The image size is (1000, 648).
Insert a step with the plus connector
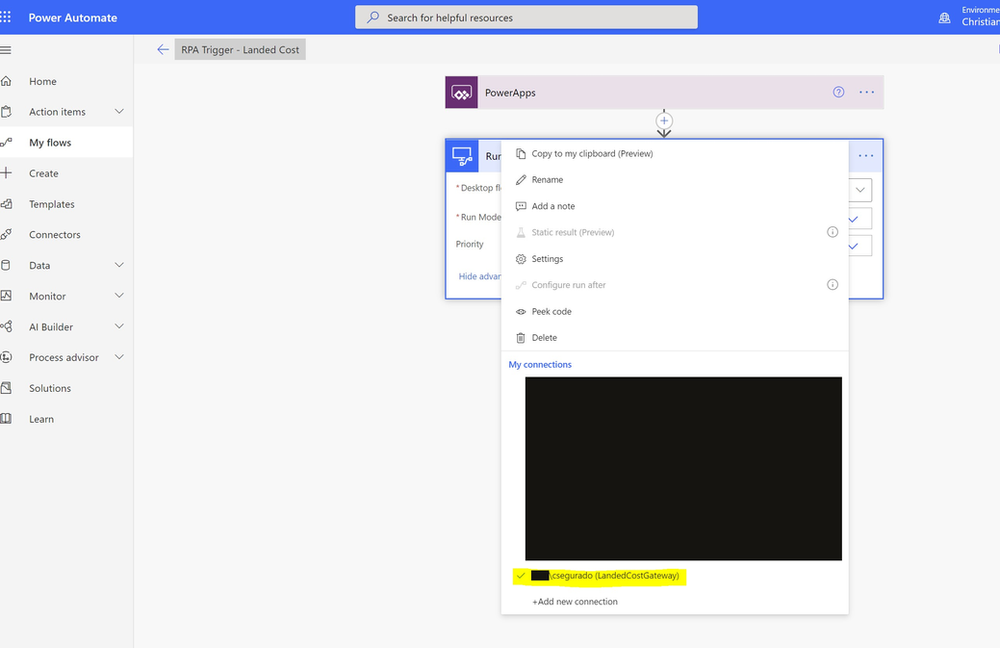(x=664, y=121)
